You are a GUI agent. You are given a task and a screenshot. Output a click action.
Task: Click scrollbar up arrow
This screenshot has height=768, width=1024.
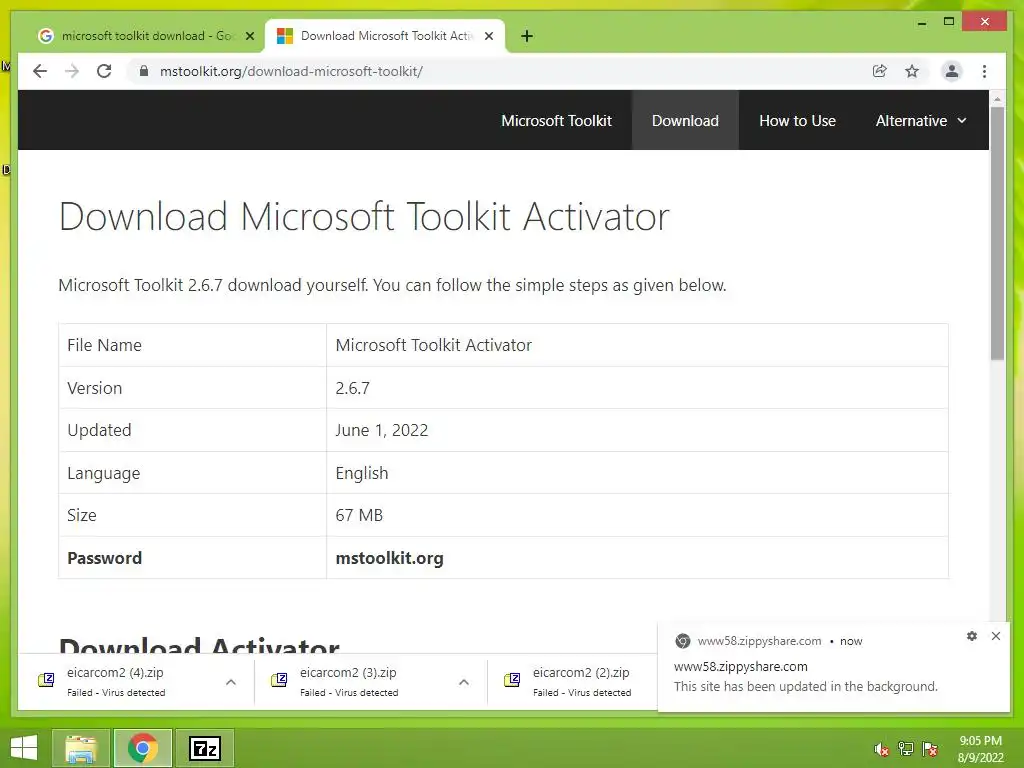click(997, 99)
